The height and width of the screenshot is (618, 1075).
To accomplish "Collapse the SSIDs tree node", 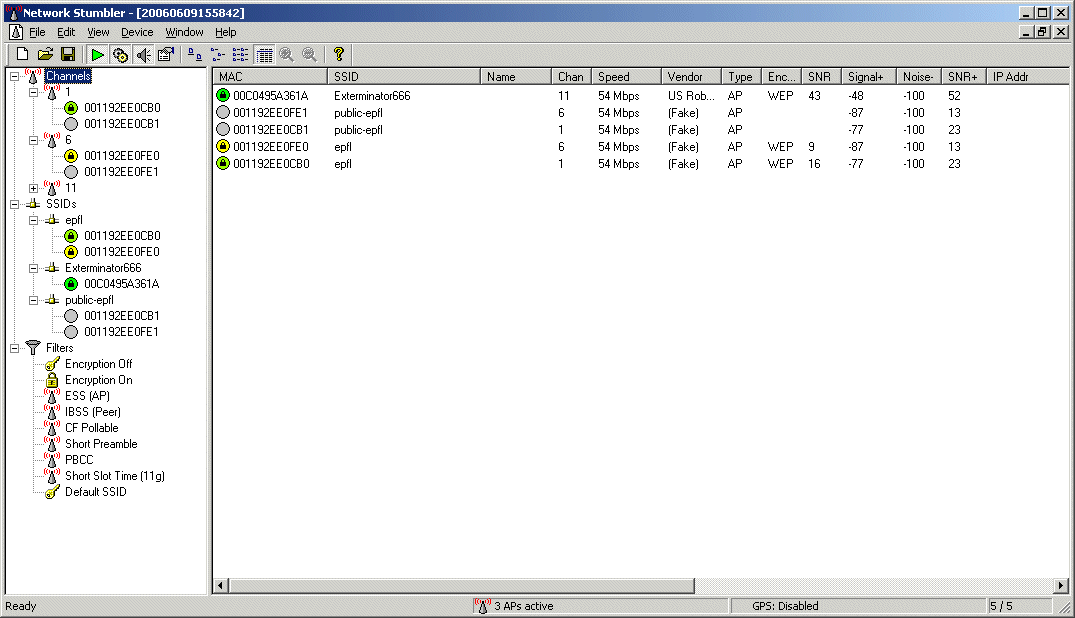I will coord(14,204).
